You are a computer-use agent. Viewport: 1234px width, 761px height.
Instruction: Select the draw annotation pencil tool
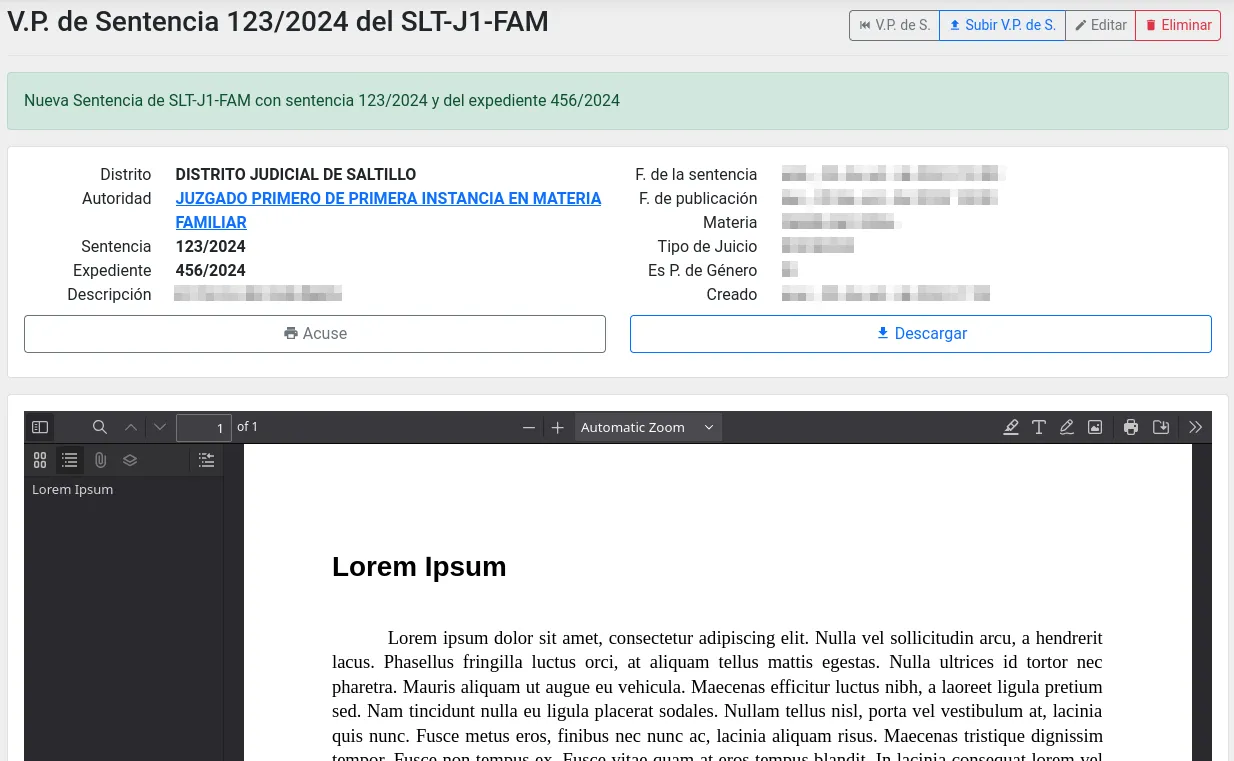tap(1067, 427)
